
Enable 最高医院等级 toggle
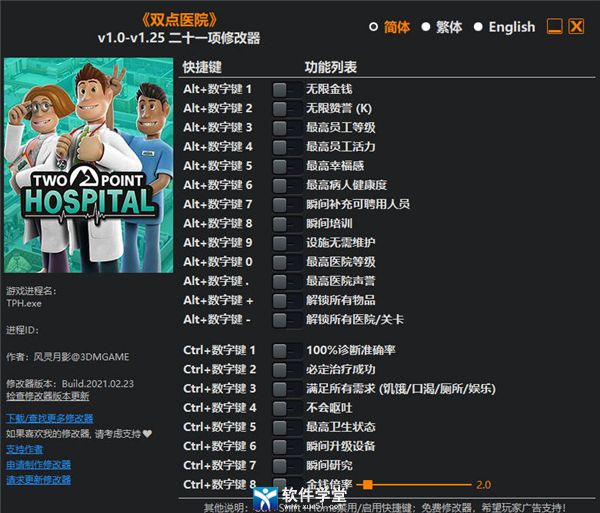287,262
